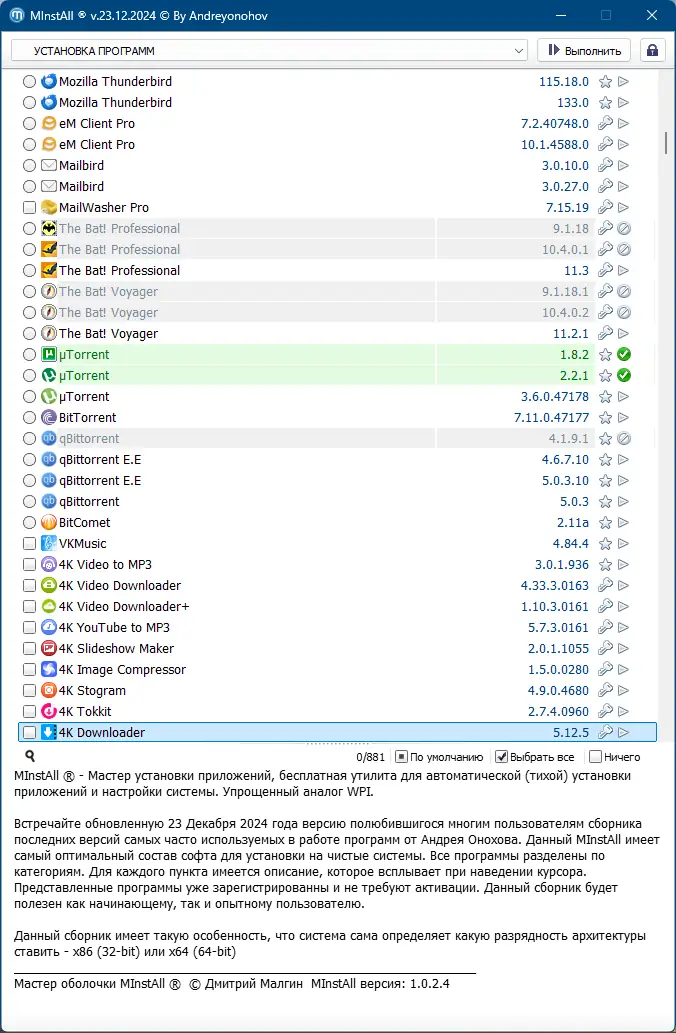Image resolution: width=676 pixels, height=1033 pixels.
Task: Click the Выполнить button
Action: pyautogui.click(x=584, y=51)
